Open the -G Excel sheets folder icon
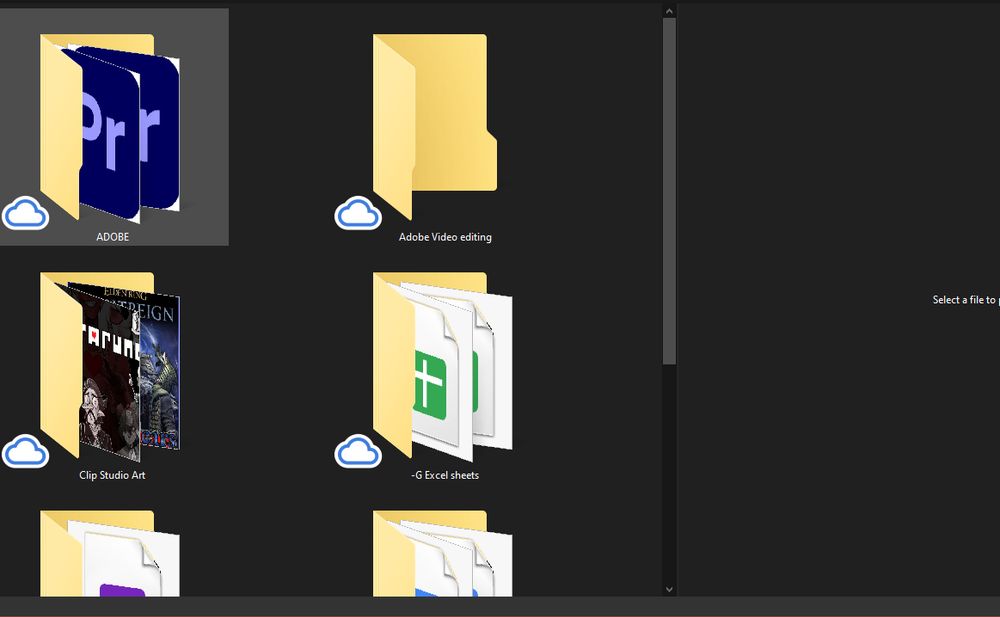 coord(443,366)
